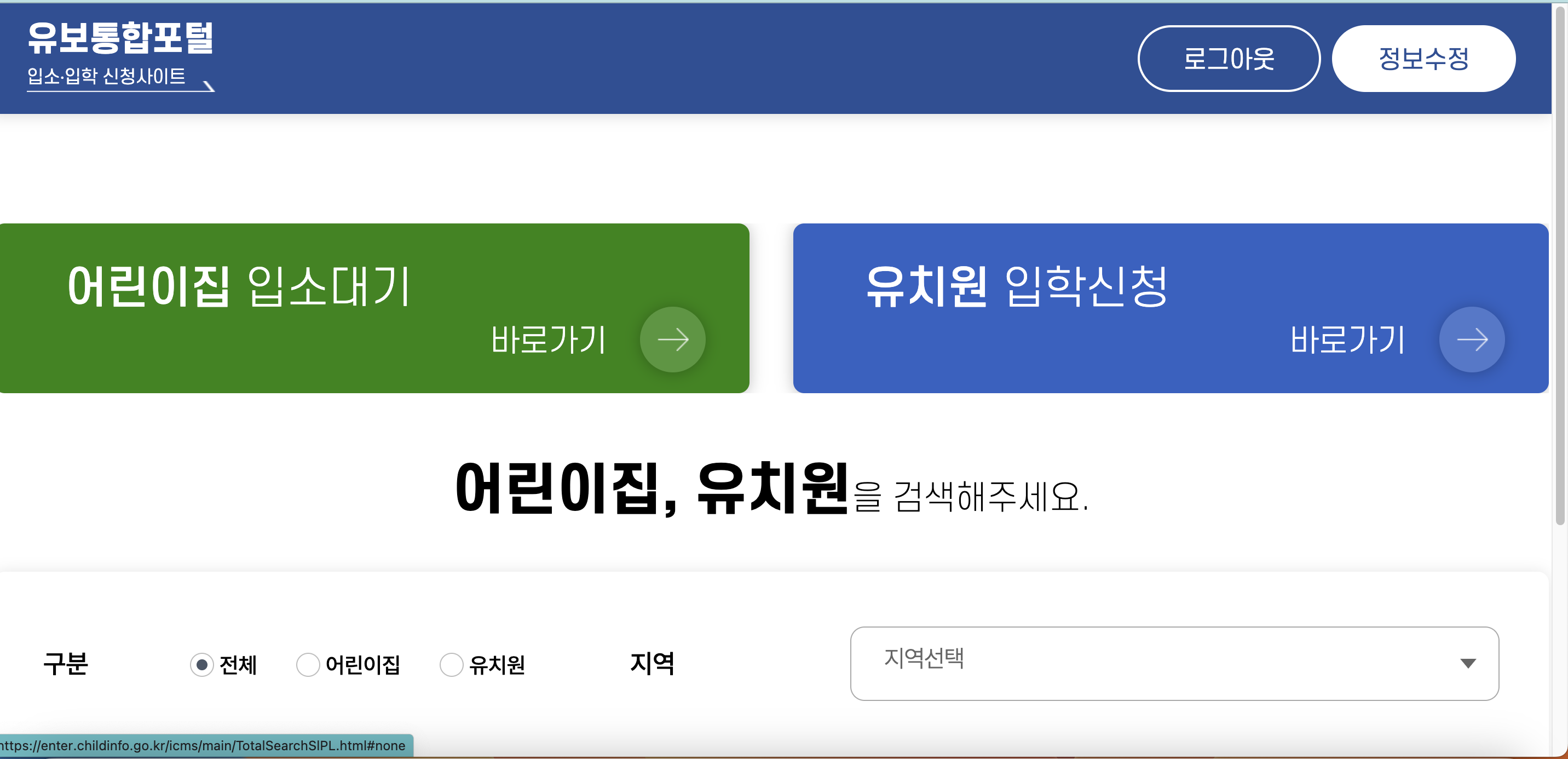Click 바로가기 text in green card
Viewport: 1568px width, 759px height.
point(549,340)
